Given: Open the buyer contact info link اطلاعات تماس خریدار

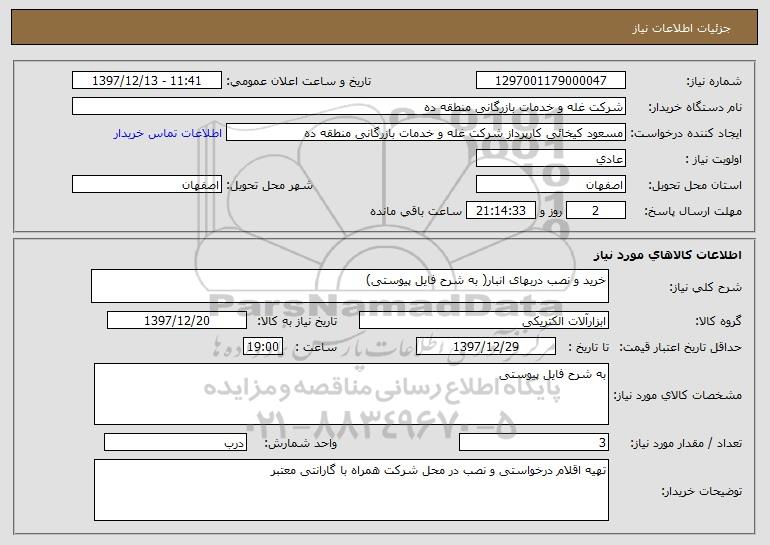Looking at the screenshot, I should (168, 134).
